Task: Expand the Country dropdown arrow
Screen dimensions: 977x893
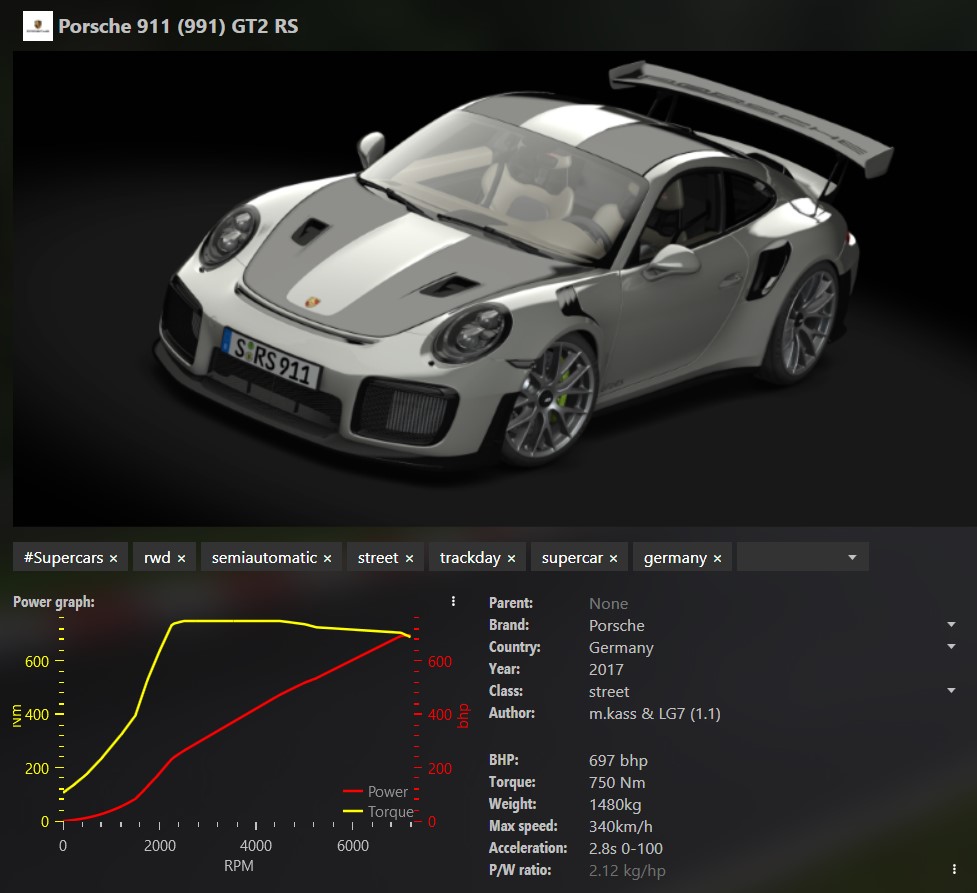Action: (x=951, y=646)
